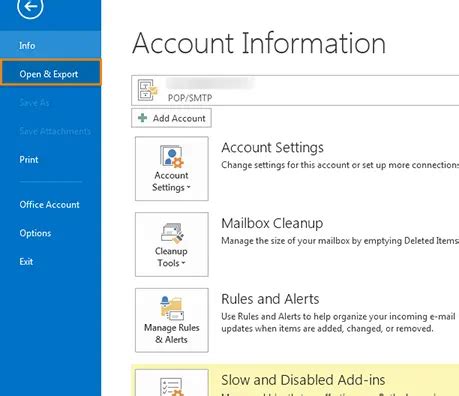Click the Mailbox Cleanup heading
Viewport: 459px width, 396px height.
click(x=272, y=223)
